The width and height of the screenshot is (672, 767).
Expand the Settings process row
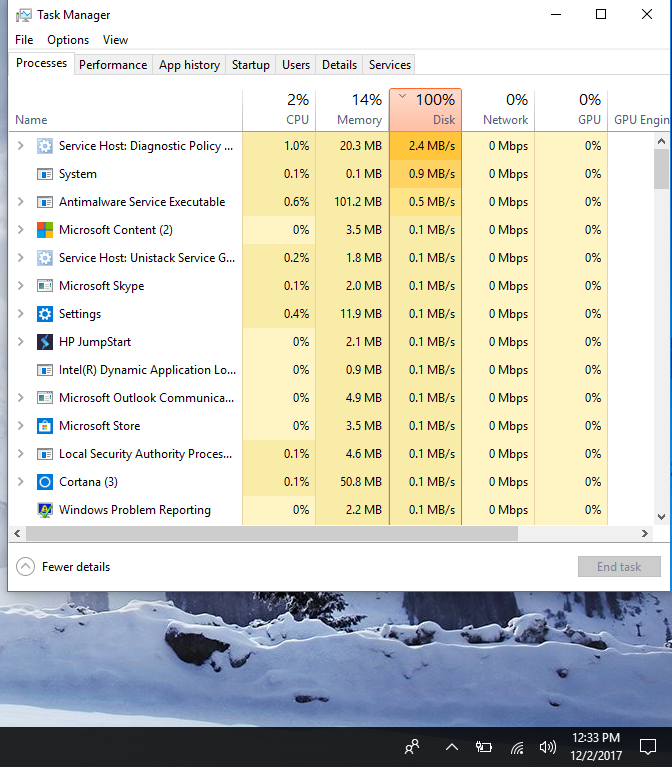21,314
